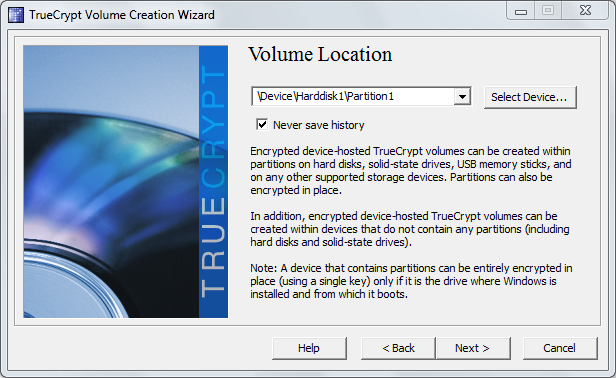This screenshot has height=378, width=616.
Task: Proceed with the Next > button
Action: [x=473, y=348]
